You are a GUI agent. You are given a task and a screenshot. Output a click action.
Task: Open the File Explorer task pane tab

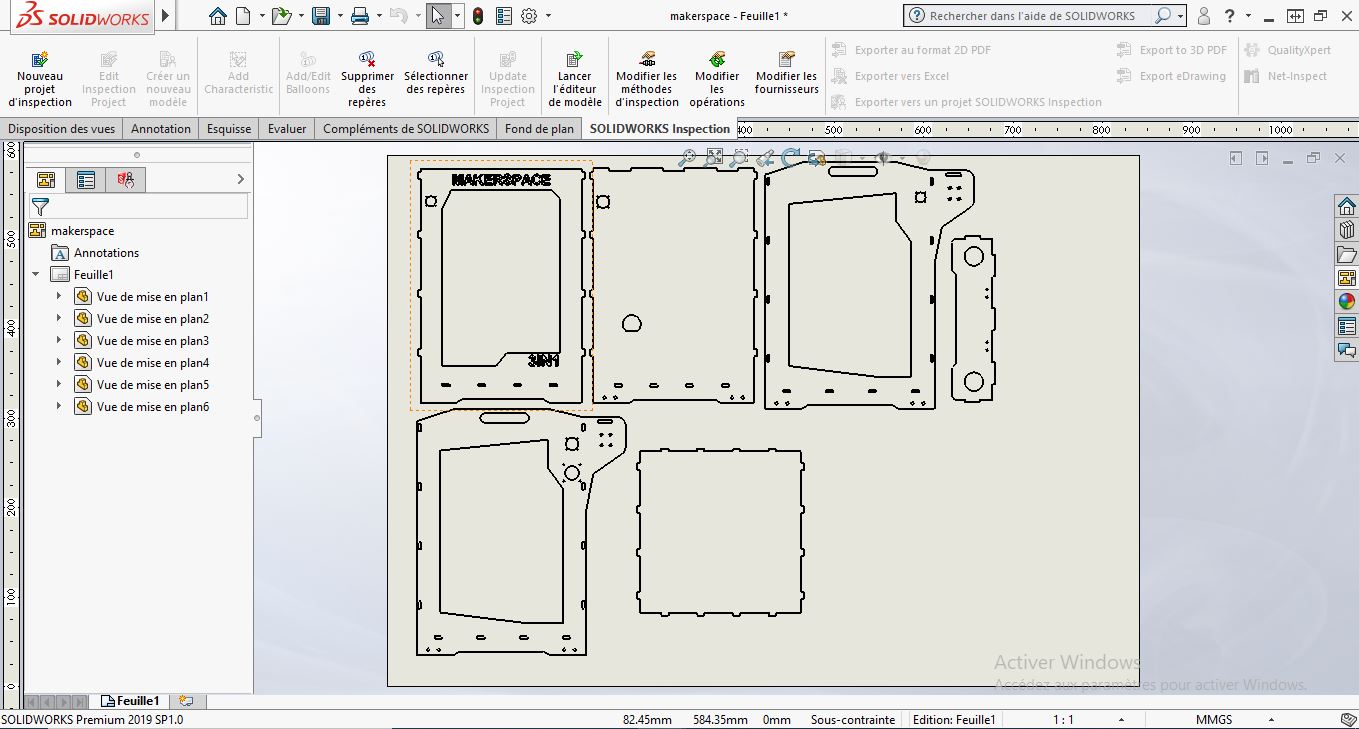[1347, 254]
